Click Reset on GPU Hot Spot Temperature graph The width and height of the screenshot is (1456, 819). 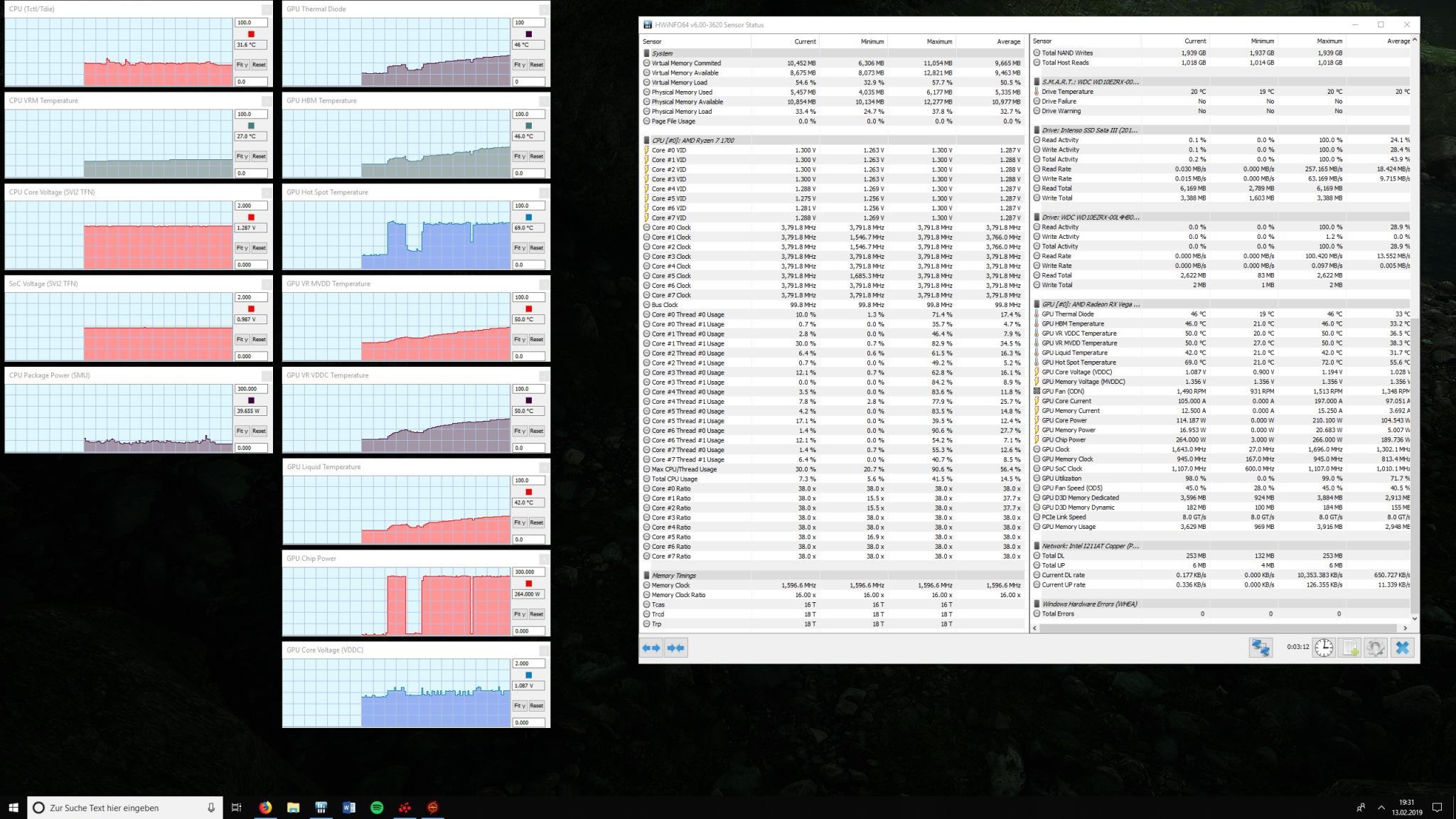tap(536, 248)
